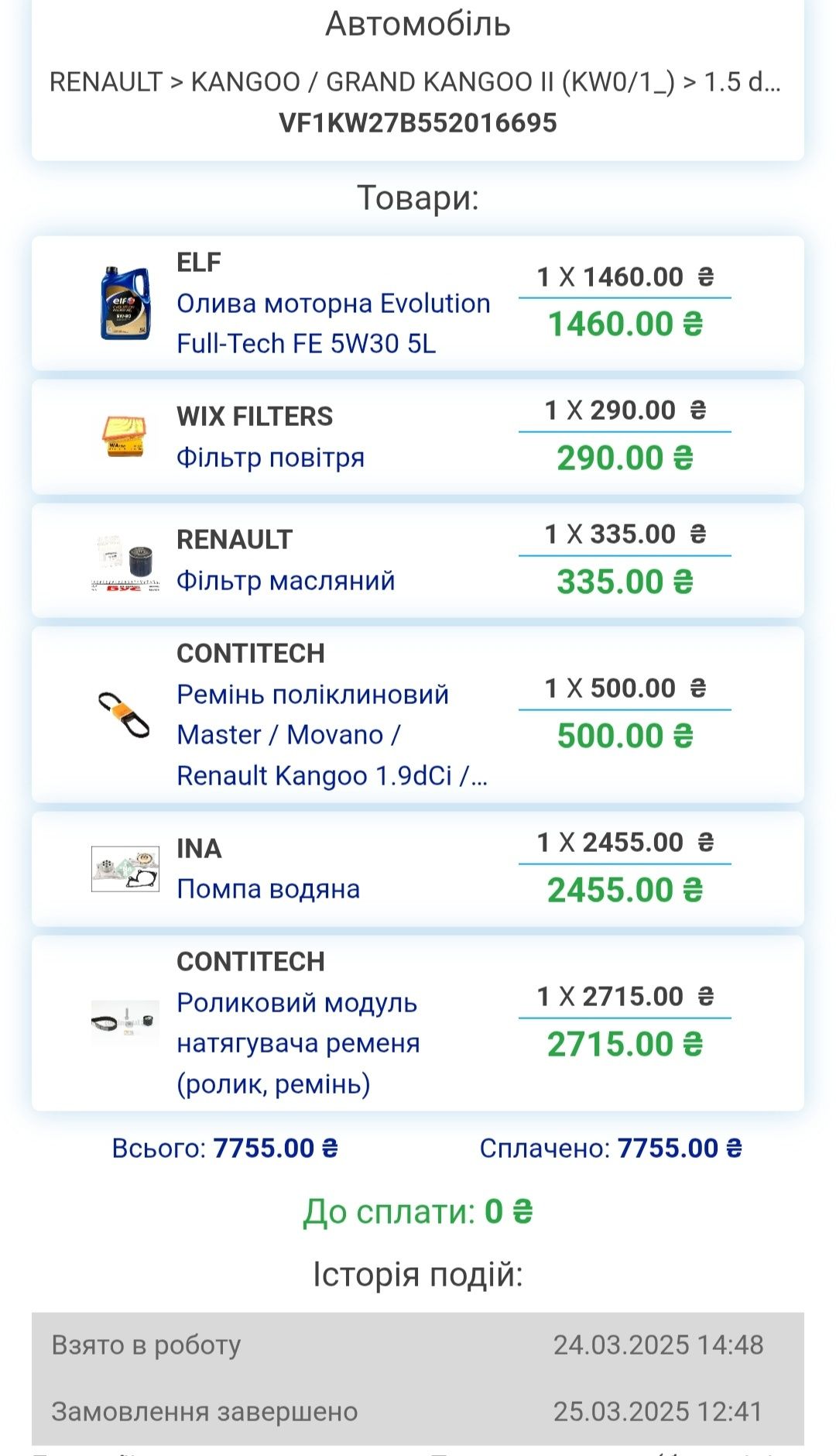Tap the 'Взято в роботу' history entry
This screenshot has height=1456, width=836.
[x=418, y=1344]
